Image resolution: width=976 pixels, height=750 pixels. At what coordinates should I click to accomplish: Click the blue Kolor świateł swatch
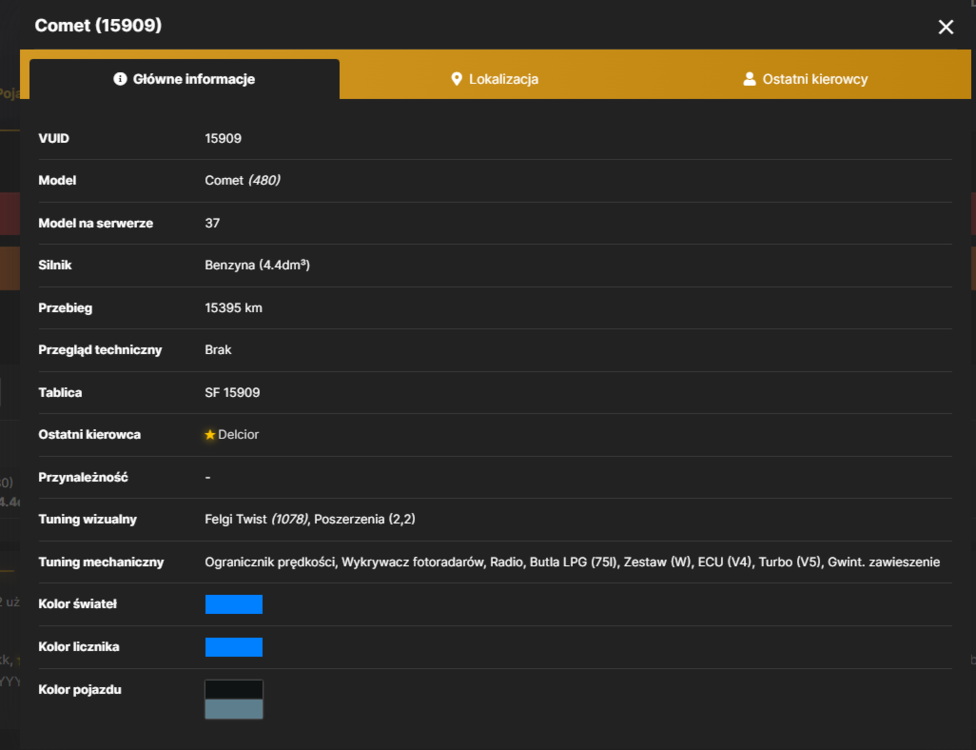(x=234, y=604)
